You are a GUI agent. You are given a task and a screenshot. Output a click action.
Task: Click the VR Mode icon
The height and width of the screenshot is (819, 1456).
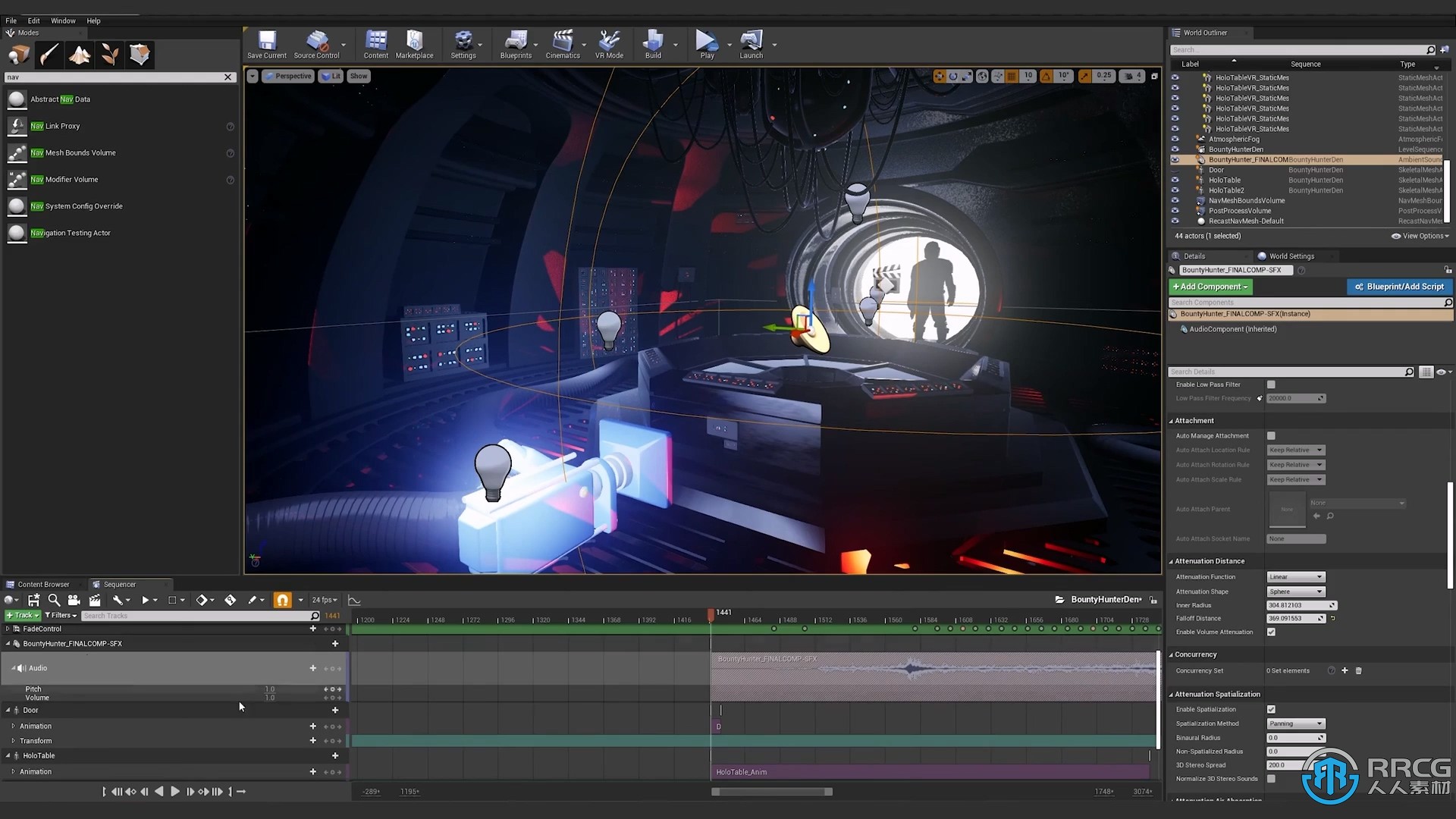609,40
